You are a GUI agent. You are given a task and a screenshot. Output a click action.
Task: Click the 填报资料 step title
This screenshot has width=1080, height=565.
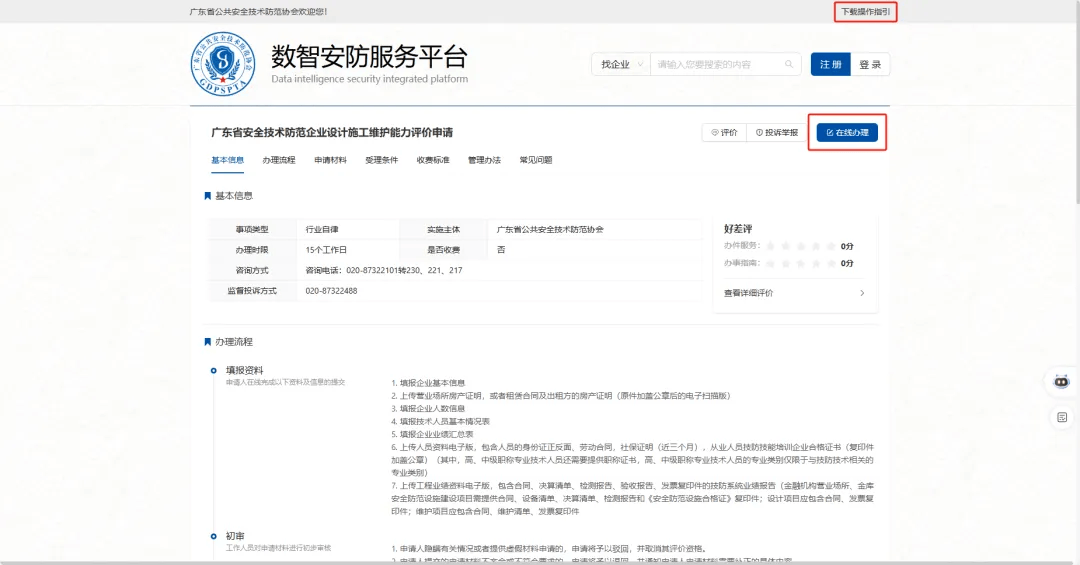(x=245, y=370)
